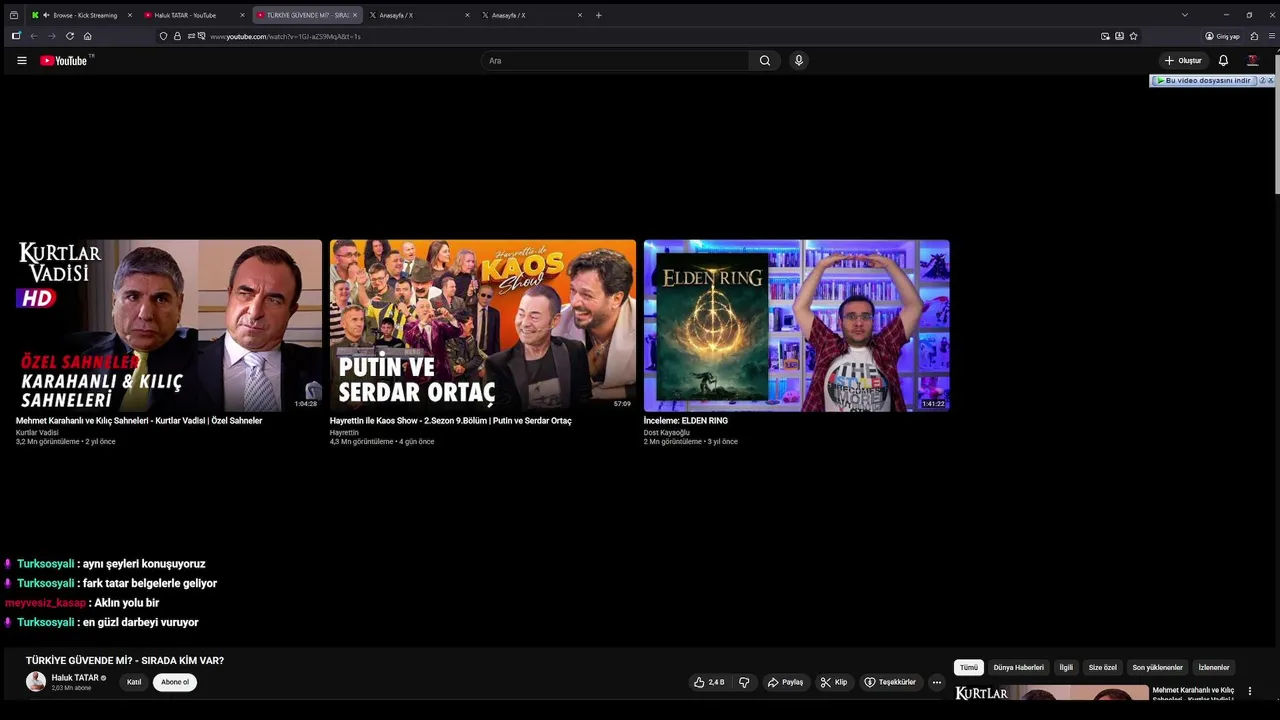The image size is (1280, 720).
Task: Open the browser home page icon
Action: (x=88, y=36)
